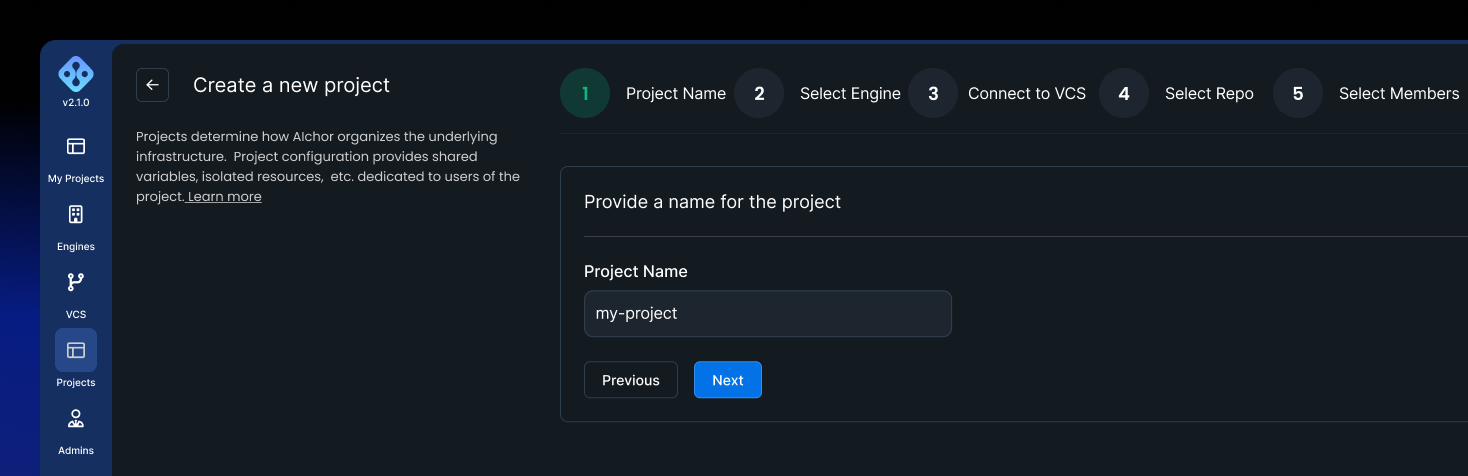The width and height of the screenshot is (1468, 476).
Task: Click step 4 circle in stepper
Action: tap(1124, 93)
